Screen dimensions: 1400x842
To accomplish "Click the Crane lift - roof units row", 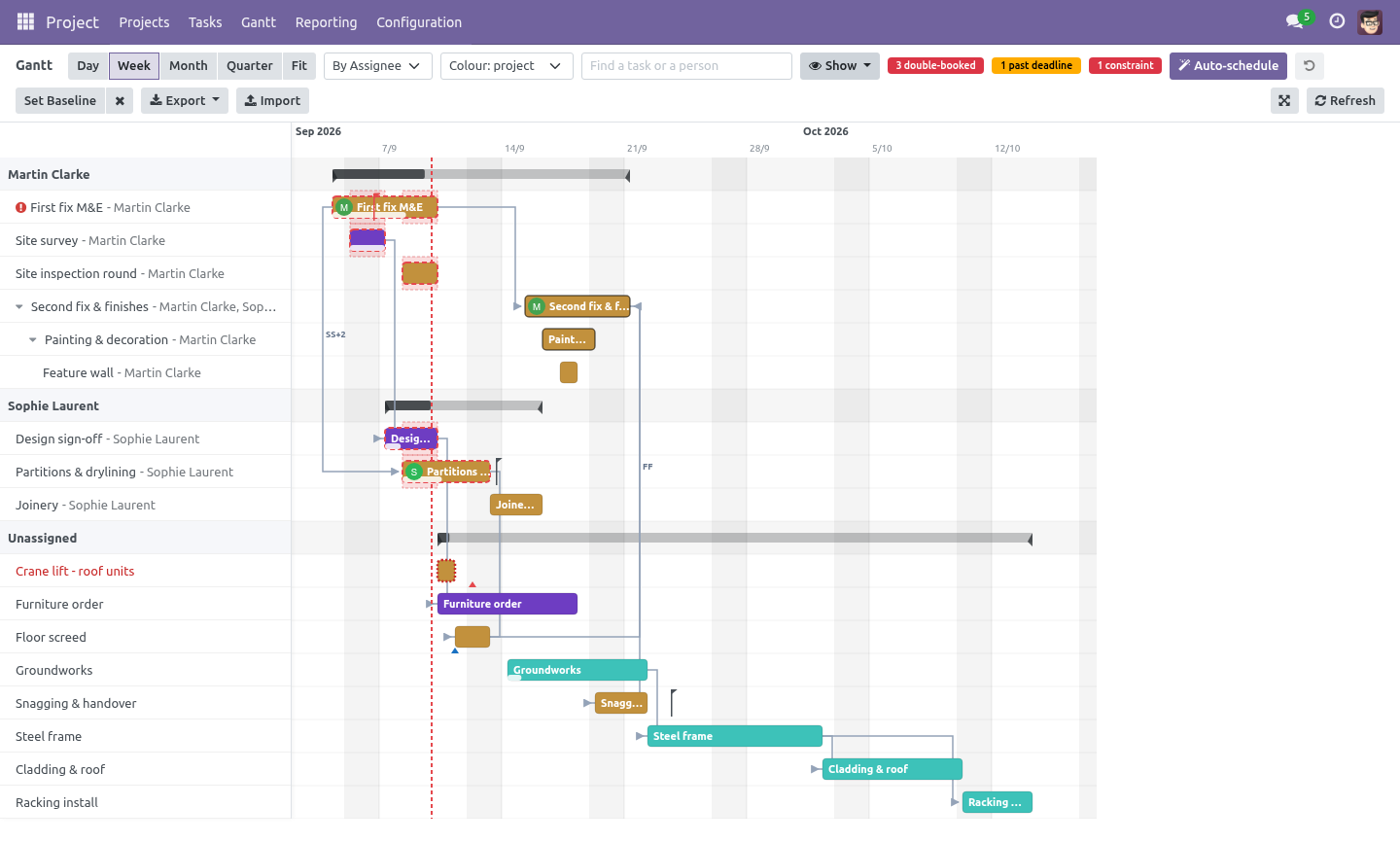I will (x=146, y=571).
